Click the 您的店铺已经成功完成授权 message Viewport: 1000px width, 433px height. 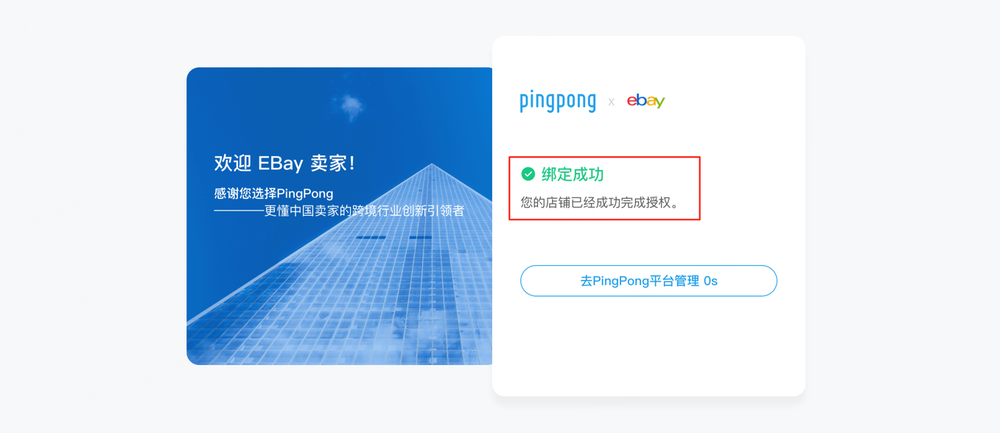click(x=600, y=202)
